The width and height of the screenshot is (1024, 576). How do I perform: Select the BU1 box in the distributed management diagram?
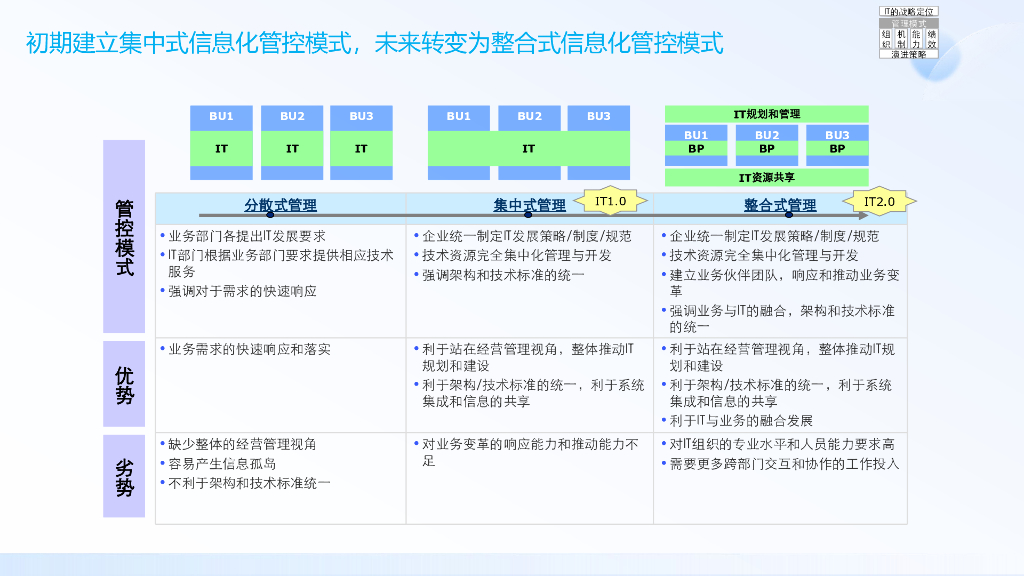[221, 117]
